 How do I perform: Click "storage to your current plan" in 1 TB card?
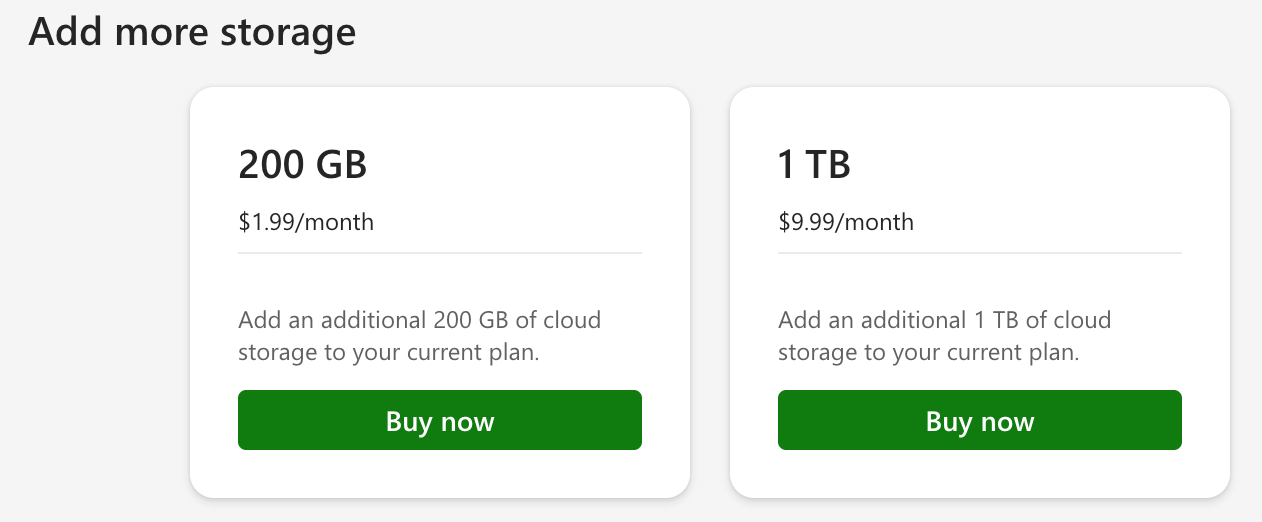929,352
